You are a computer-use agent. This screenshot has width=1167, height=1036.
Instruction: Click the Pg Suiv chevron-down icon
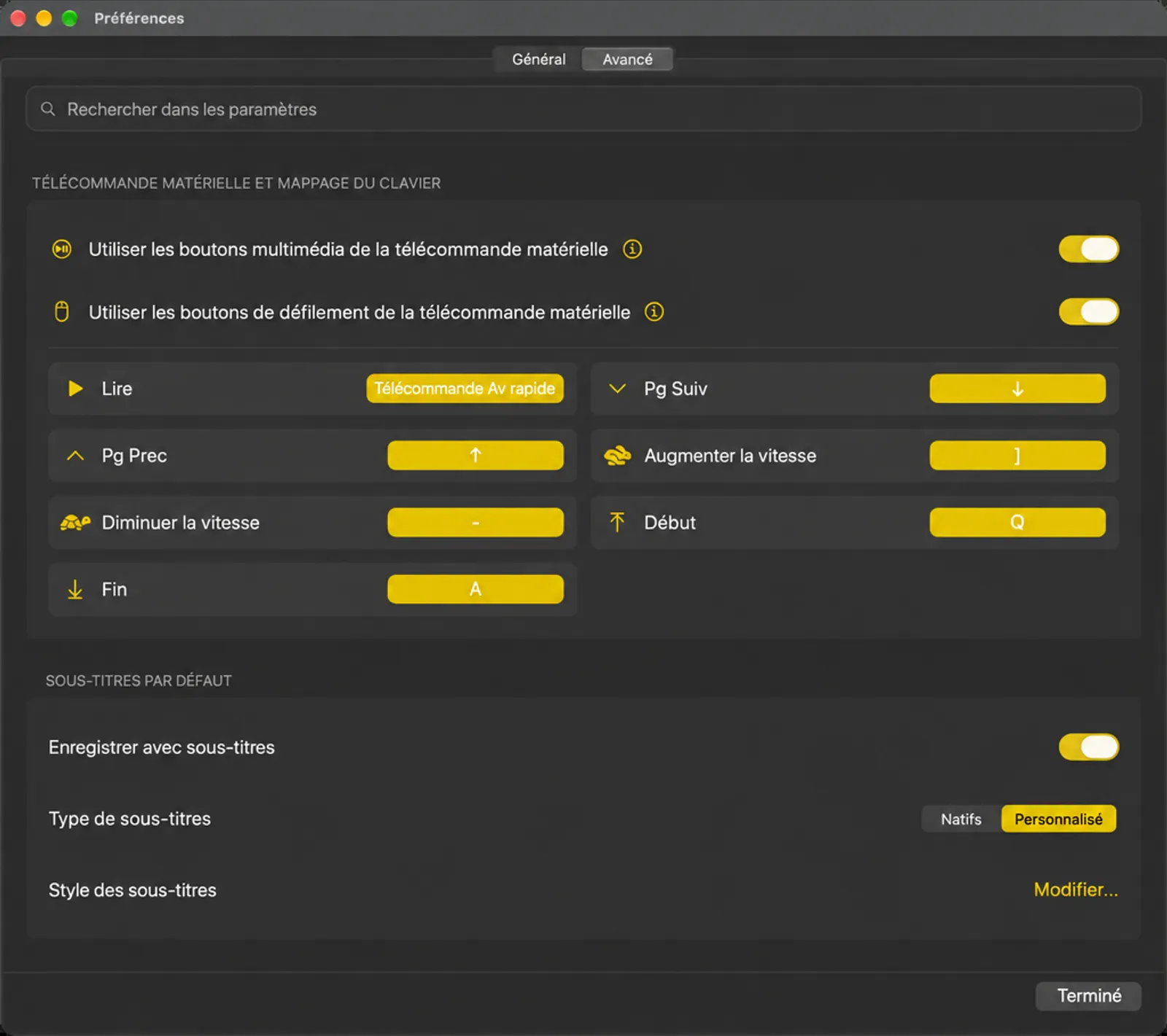coord(617,389)
